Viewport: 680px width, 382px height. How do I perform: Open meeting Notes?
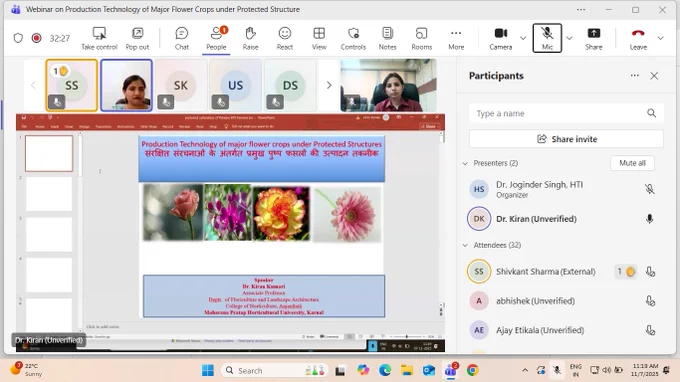pyautogui.click(x=387, y=38)
